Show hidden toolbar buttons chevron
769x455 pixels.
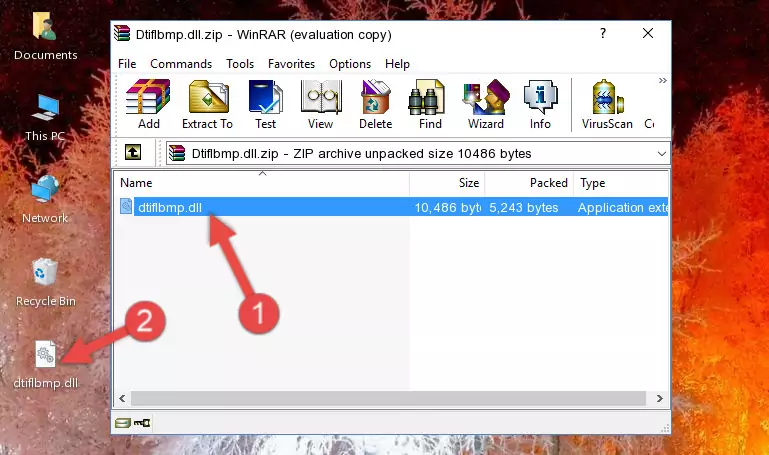[663, 80]
